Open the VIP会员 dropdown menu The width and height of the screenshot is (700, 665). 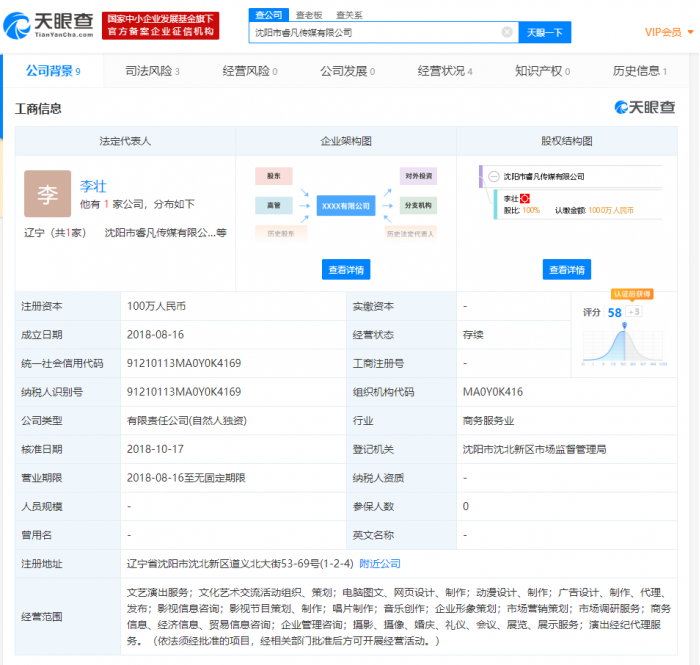point(669,32)
